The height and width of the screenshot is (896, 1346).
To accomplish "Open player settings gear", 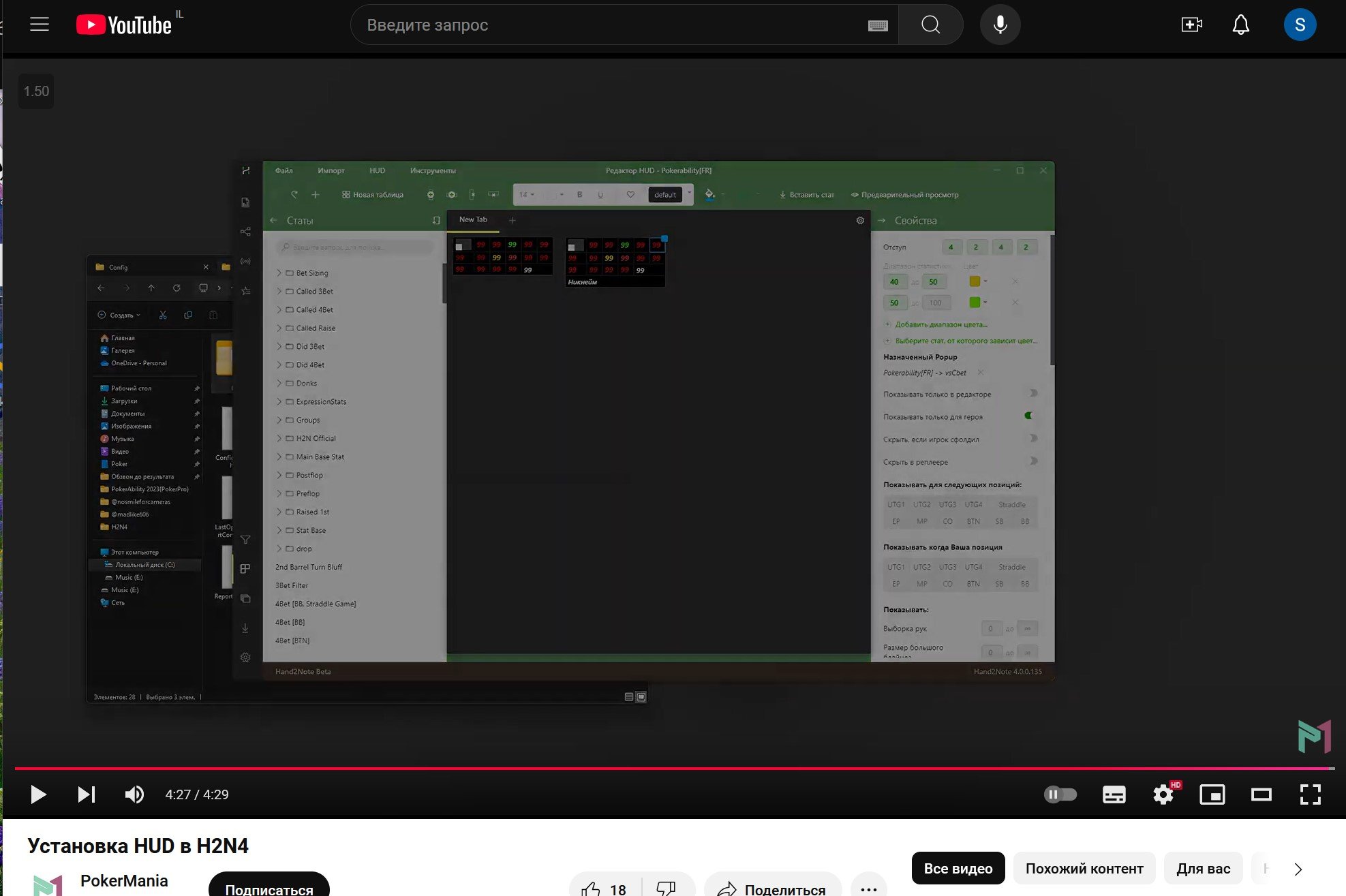I will 1163,794.
